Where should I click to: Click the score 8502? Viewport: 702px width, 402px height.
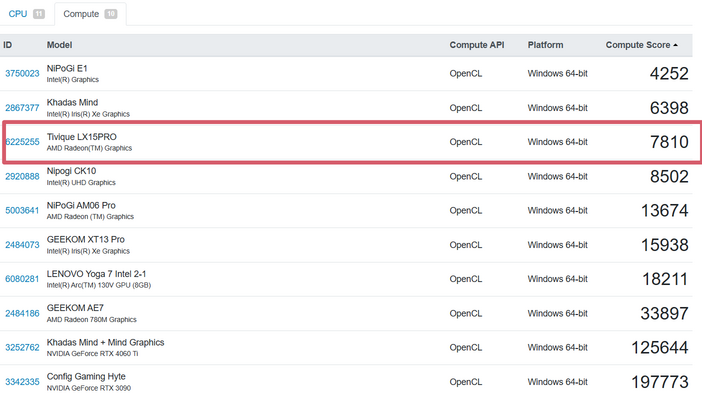coord(669,176)
